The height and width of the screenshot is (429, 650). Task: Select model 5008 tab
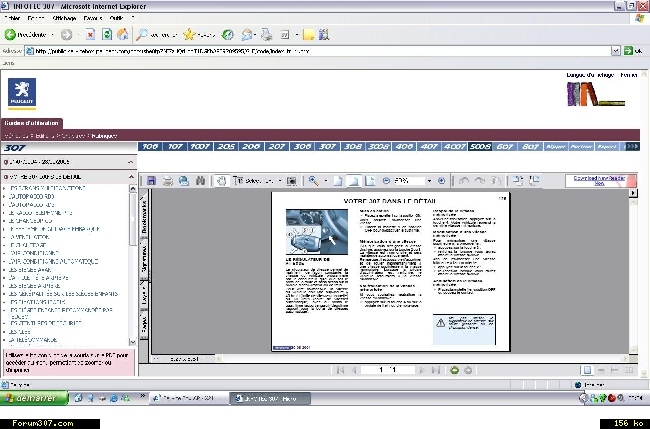(480, 147)
